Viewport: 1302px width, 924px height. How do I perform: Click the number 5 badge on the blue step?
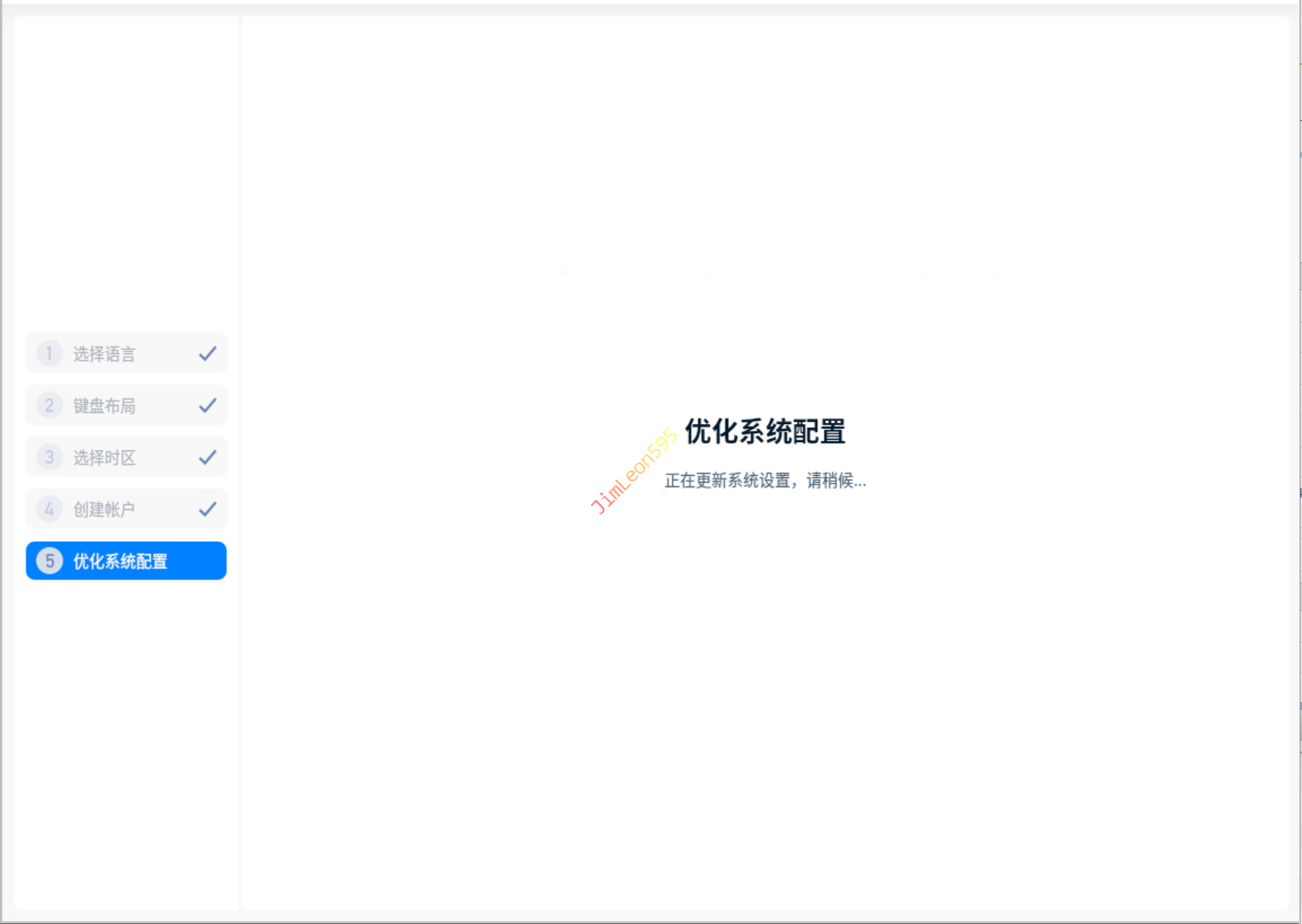[x=50, y=561]
